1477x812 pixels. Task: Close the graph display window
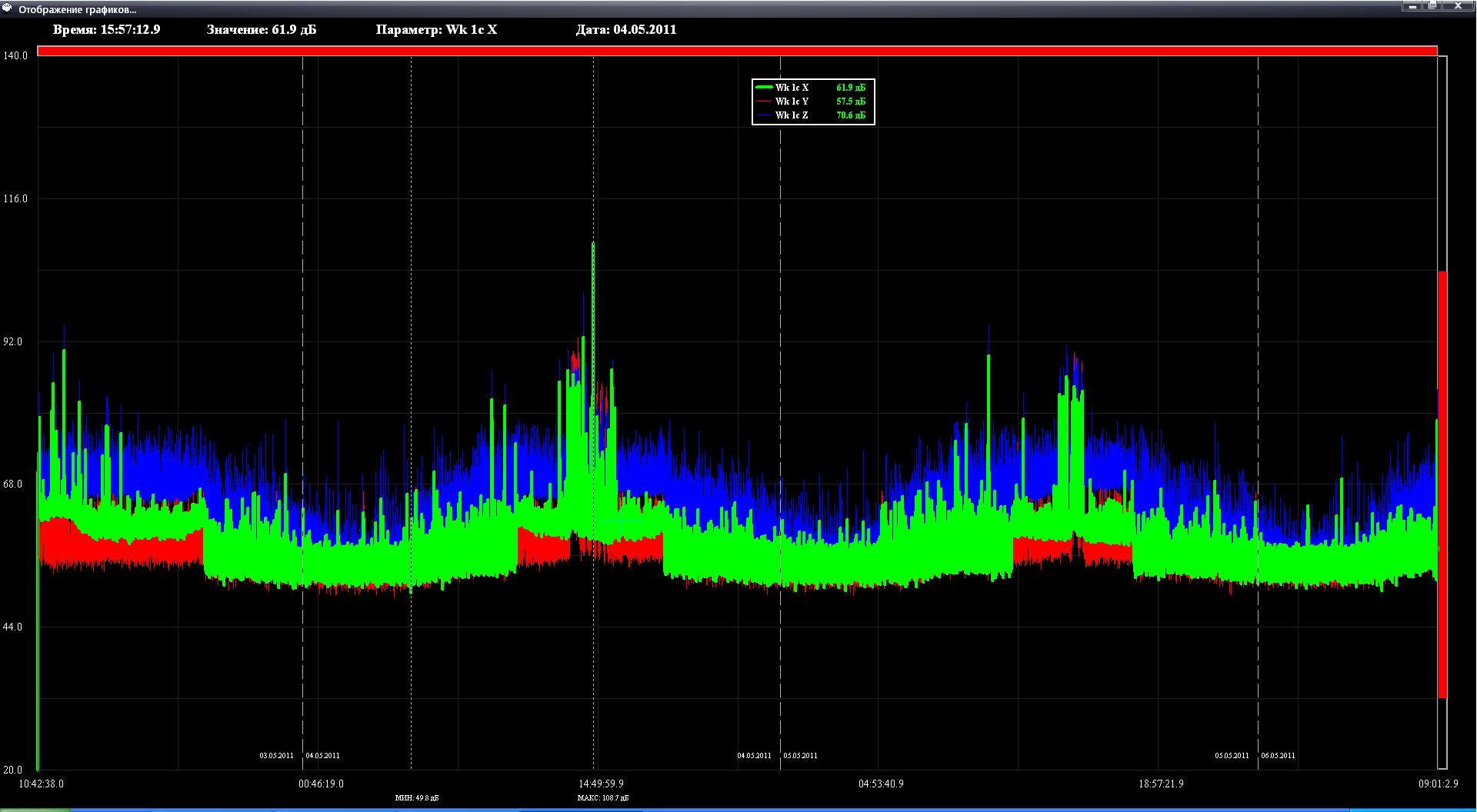[1457, 5]
